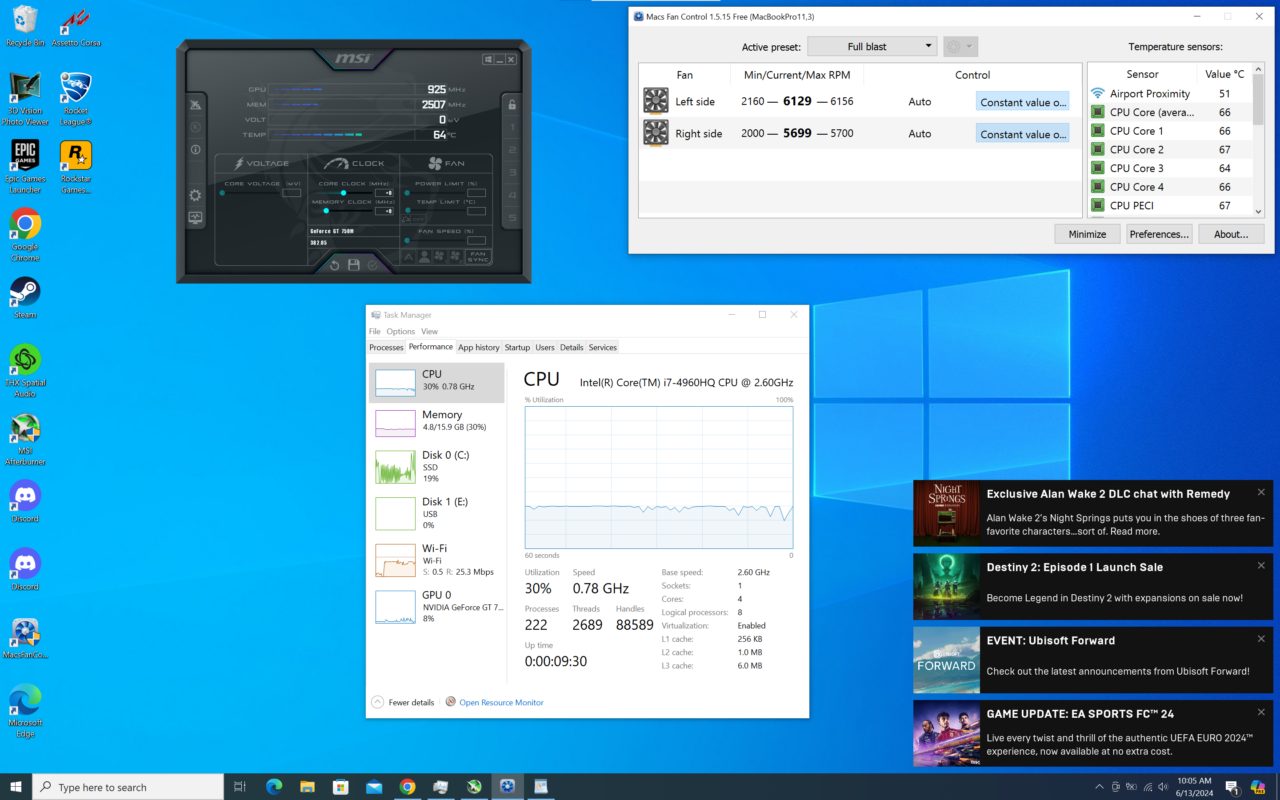Viewport: 1280px width, 800px height.
Task: Open the hardware monitor icon in Afterburner
Action: click(x=196, y=217)
